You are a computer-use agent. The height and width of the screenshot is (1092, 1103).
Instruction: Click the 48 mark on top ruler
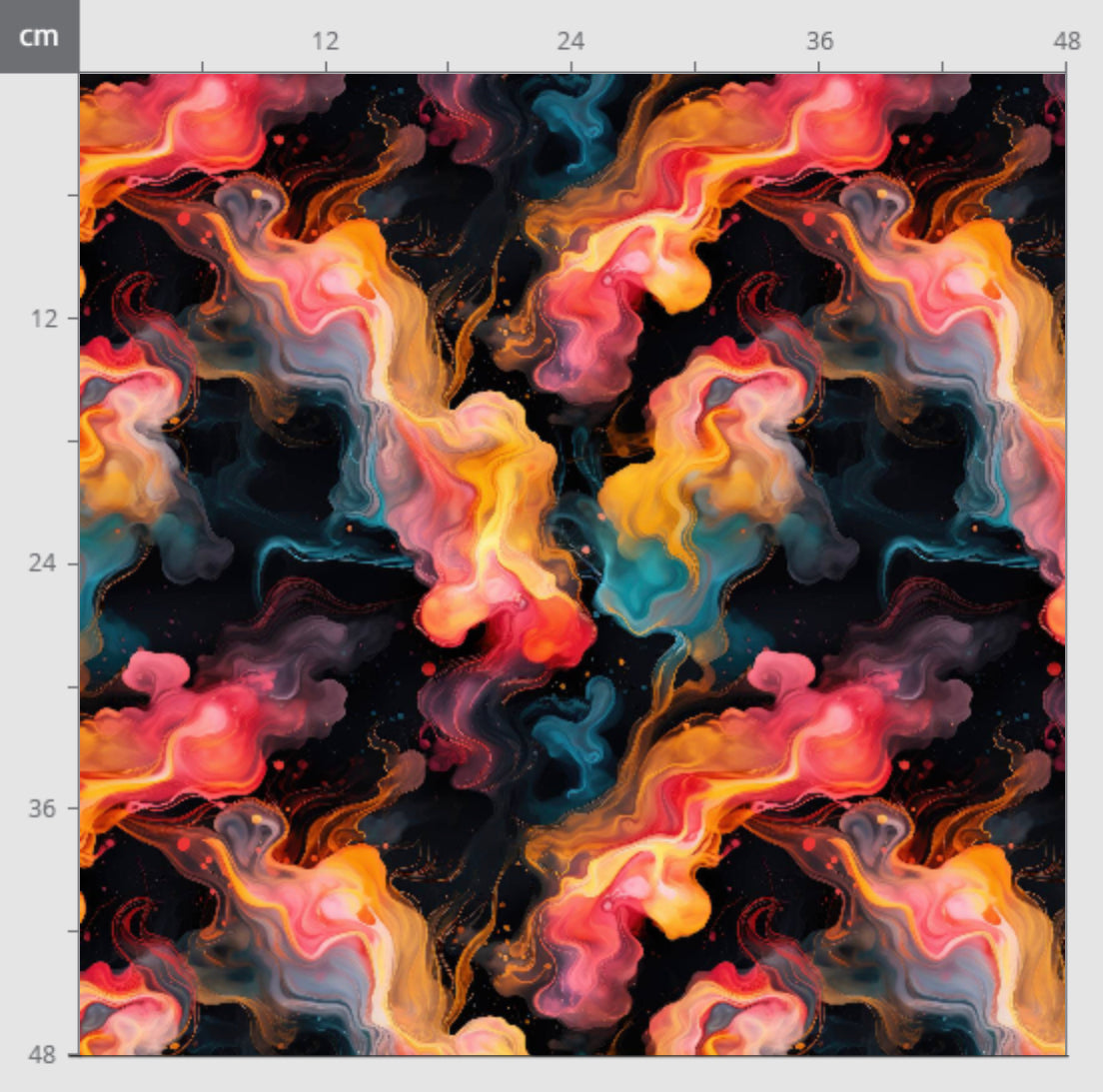click(x=1066, y=42)
